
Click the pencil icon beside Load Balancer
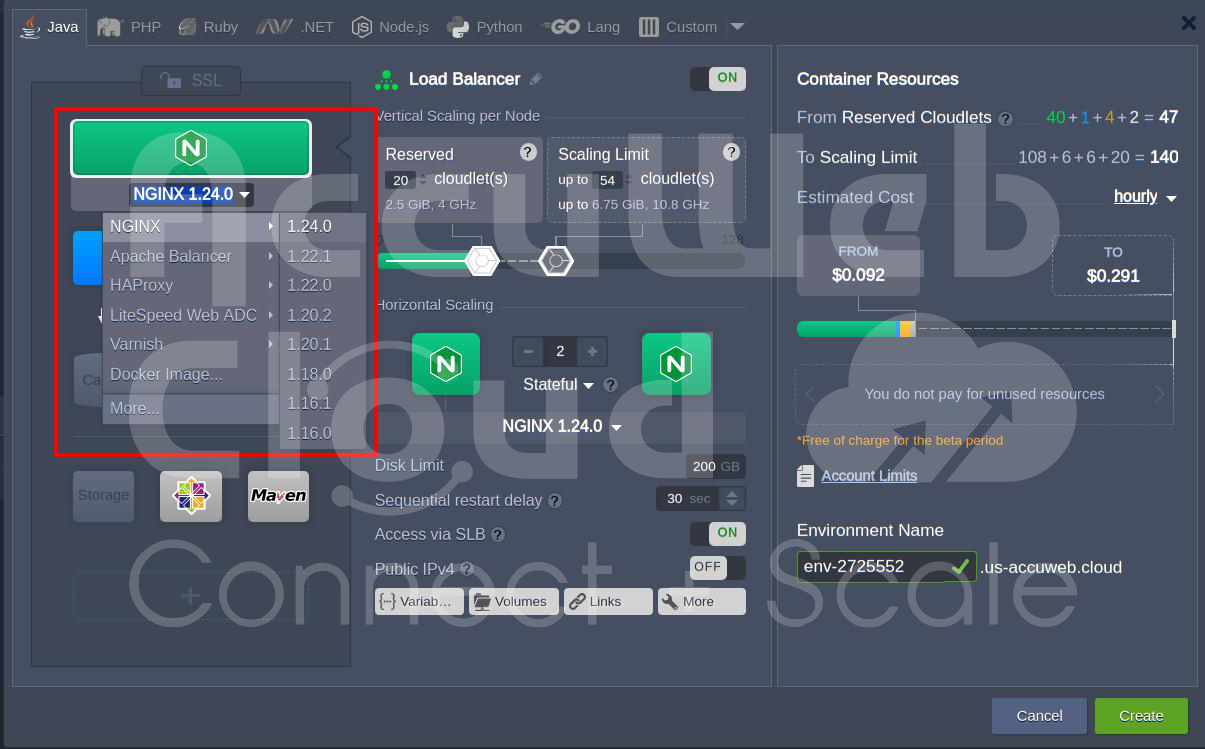pos(536,79)
